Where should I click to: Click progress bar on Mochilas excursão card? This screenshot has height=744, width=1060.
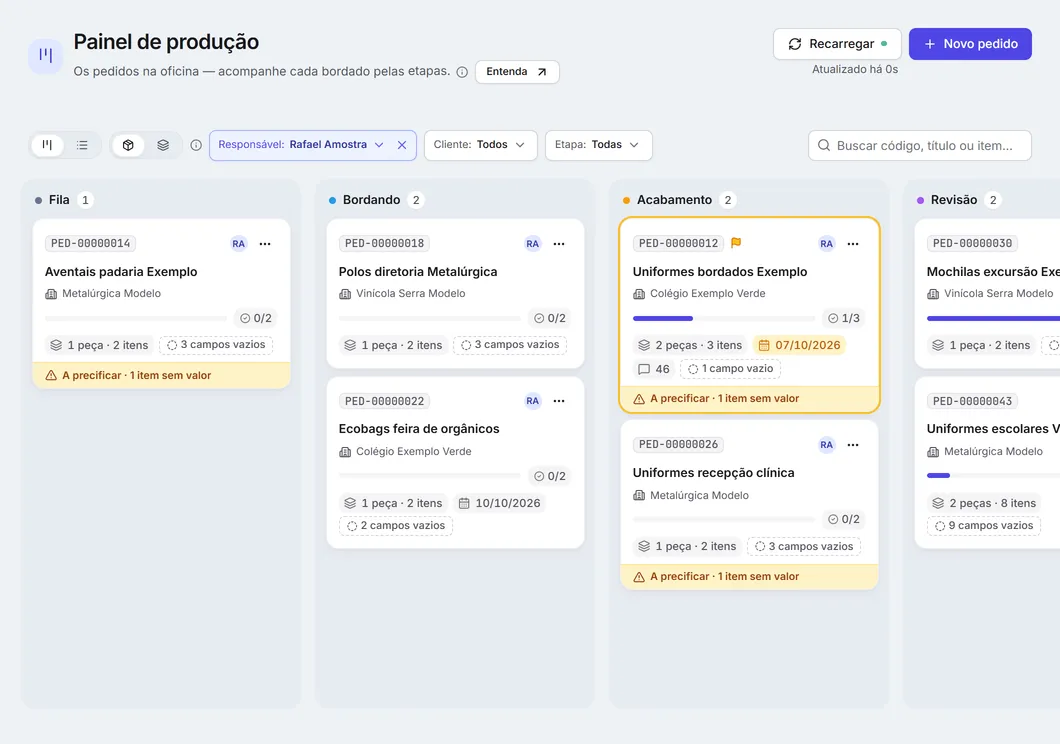pyautogui.click(x=993, y=318)
